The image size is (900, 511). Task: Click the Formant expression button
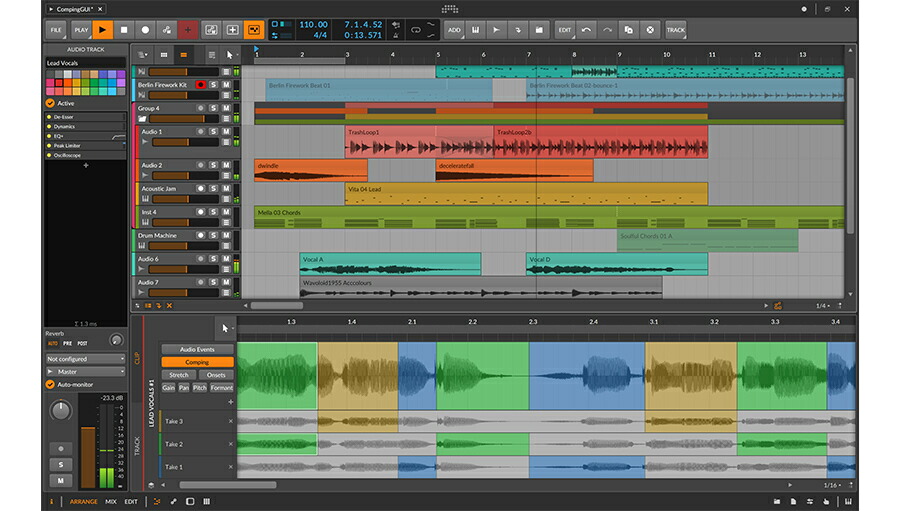tap(222, 388)
